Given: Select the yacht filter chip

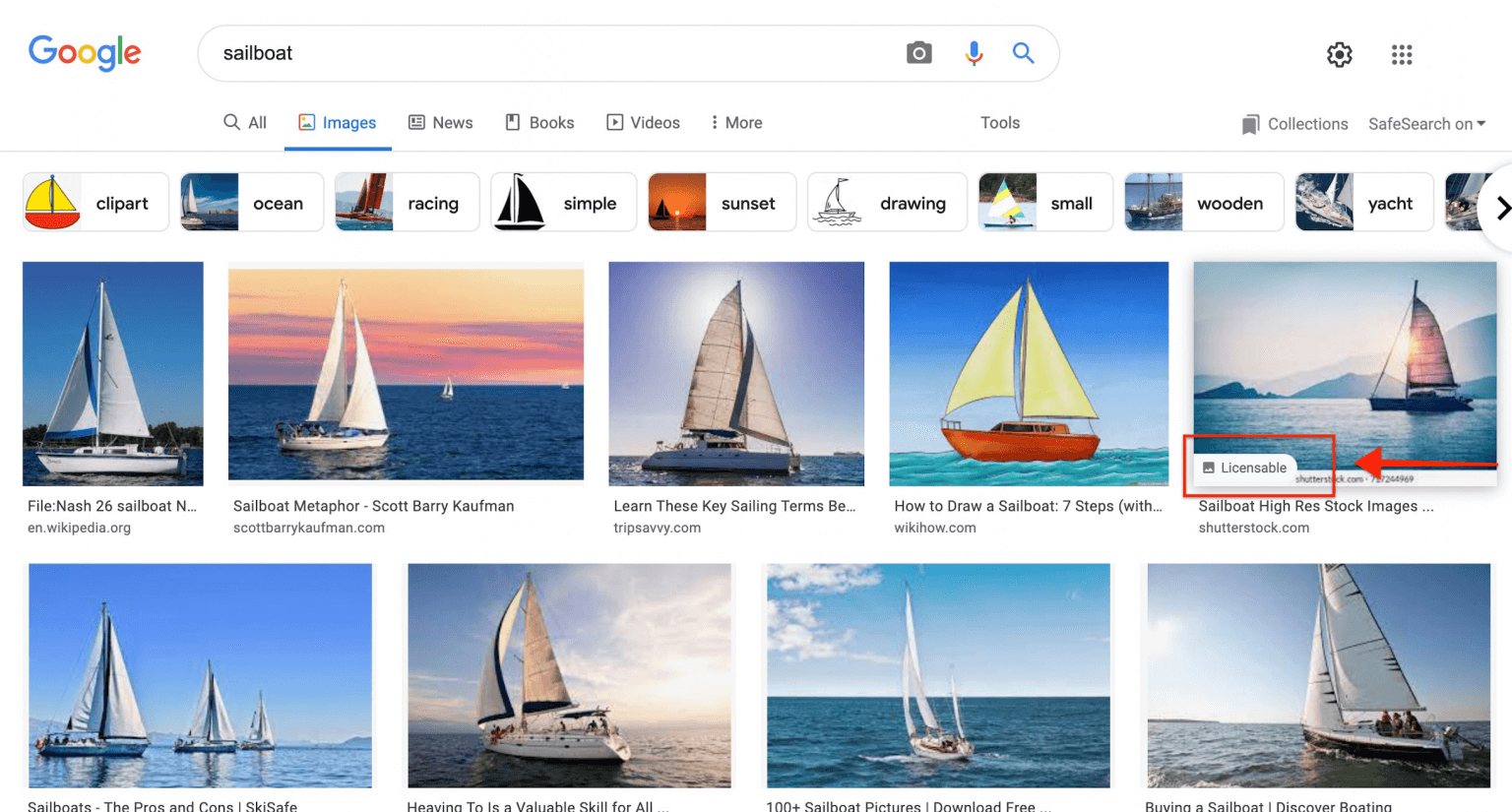Looking at the screenshot, I should [1364, 202].
